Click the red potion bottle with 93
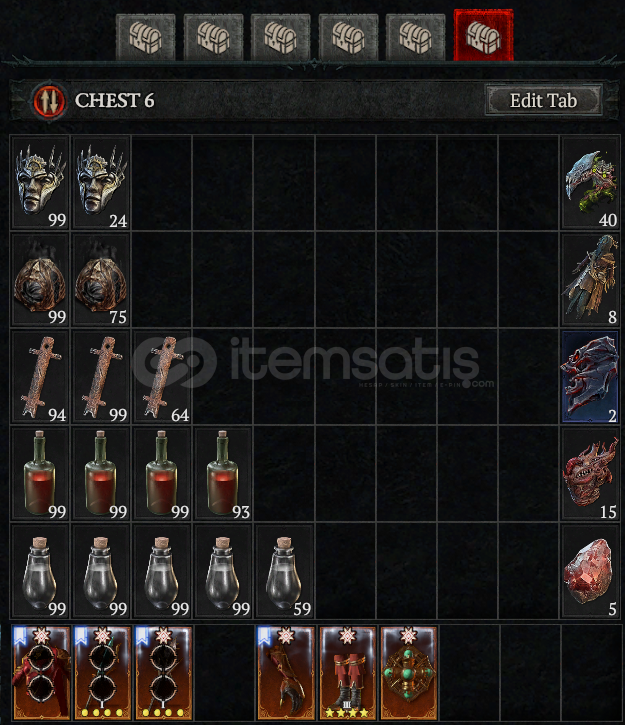 [223, 474]
